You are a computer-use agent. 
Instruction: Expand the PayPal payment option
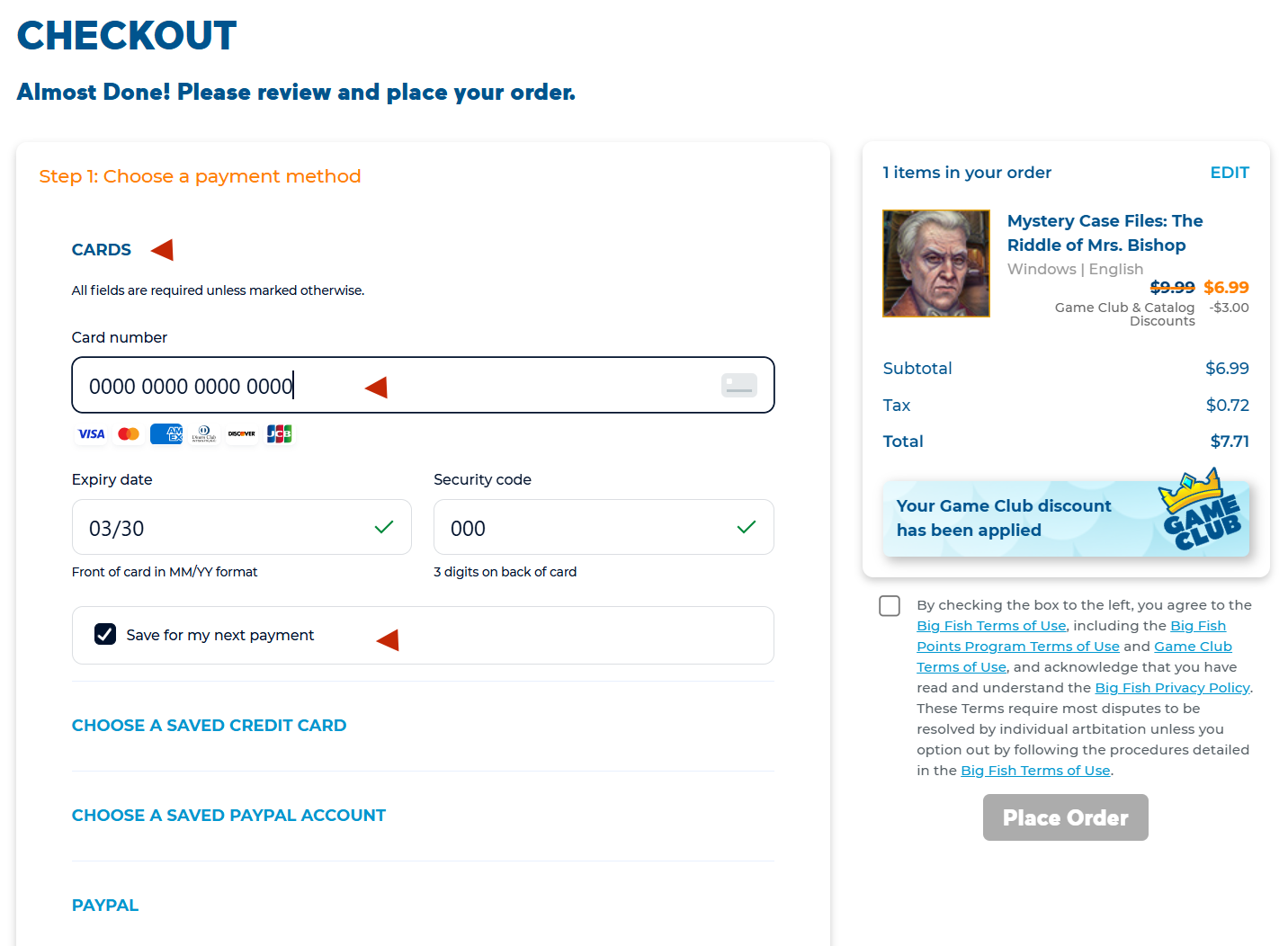pyautogui.click(x=105, y=906)
